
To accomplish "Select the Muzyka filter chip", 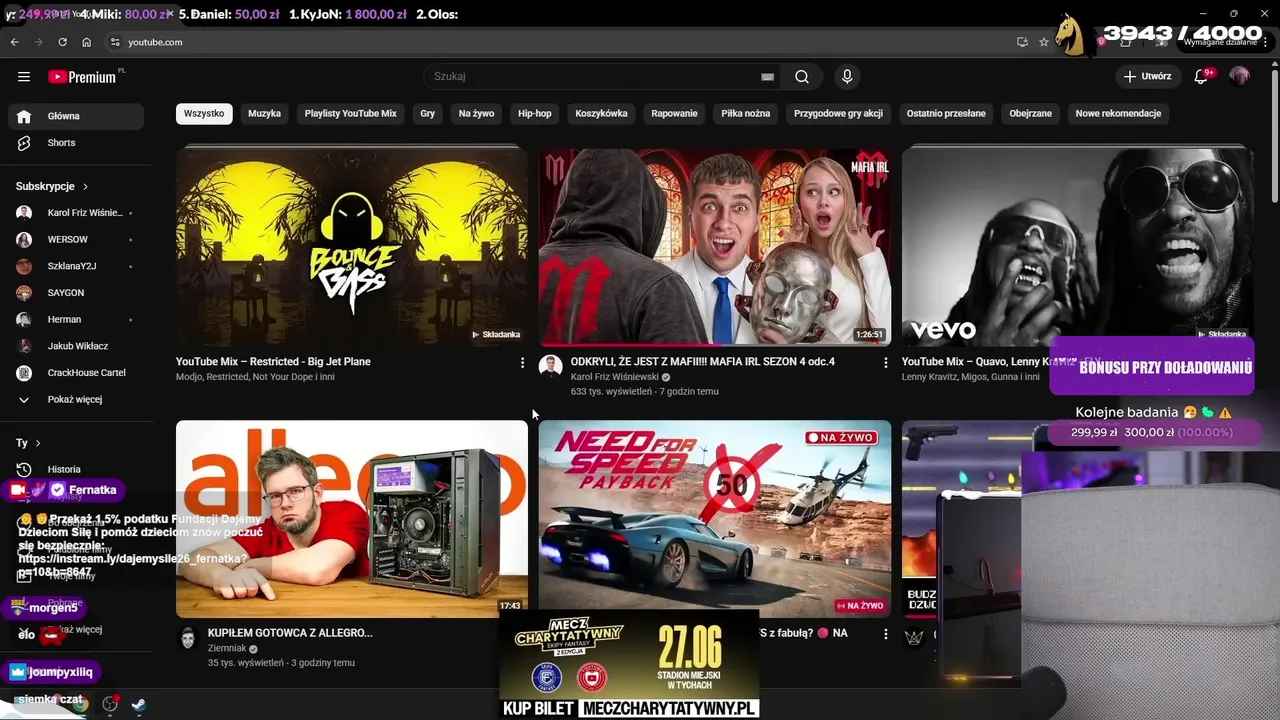I will coord(264,114).
